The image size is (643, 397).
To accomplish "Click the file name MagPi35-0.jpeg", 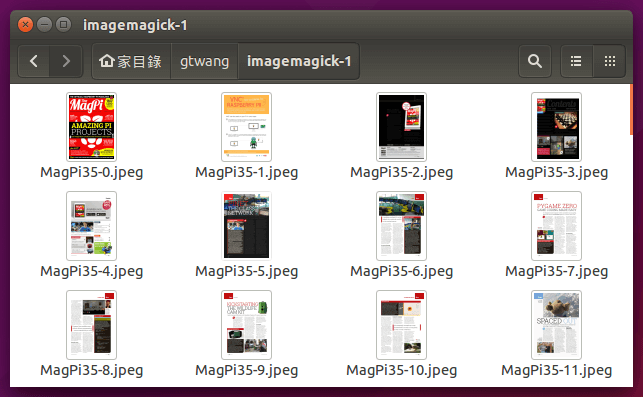I will click(91, 173).
